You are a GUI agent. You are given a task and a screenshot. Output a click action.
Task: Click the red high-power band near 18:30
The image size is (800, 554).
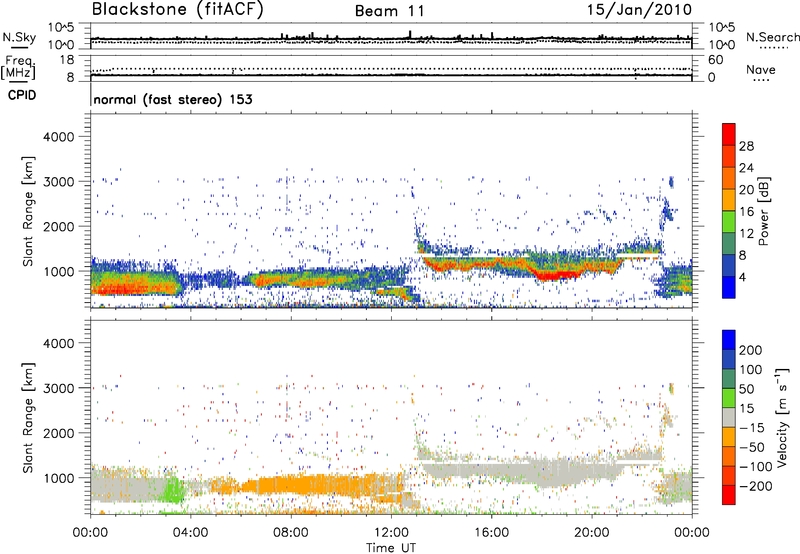[x=556, y=275]
